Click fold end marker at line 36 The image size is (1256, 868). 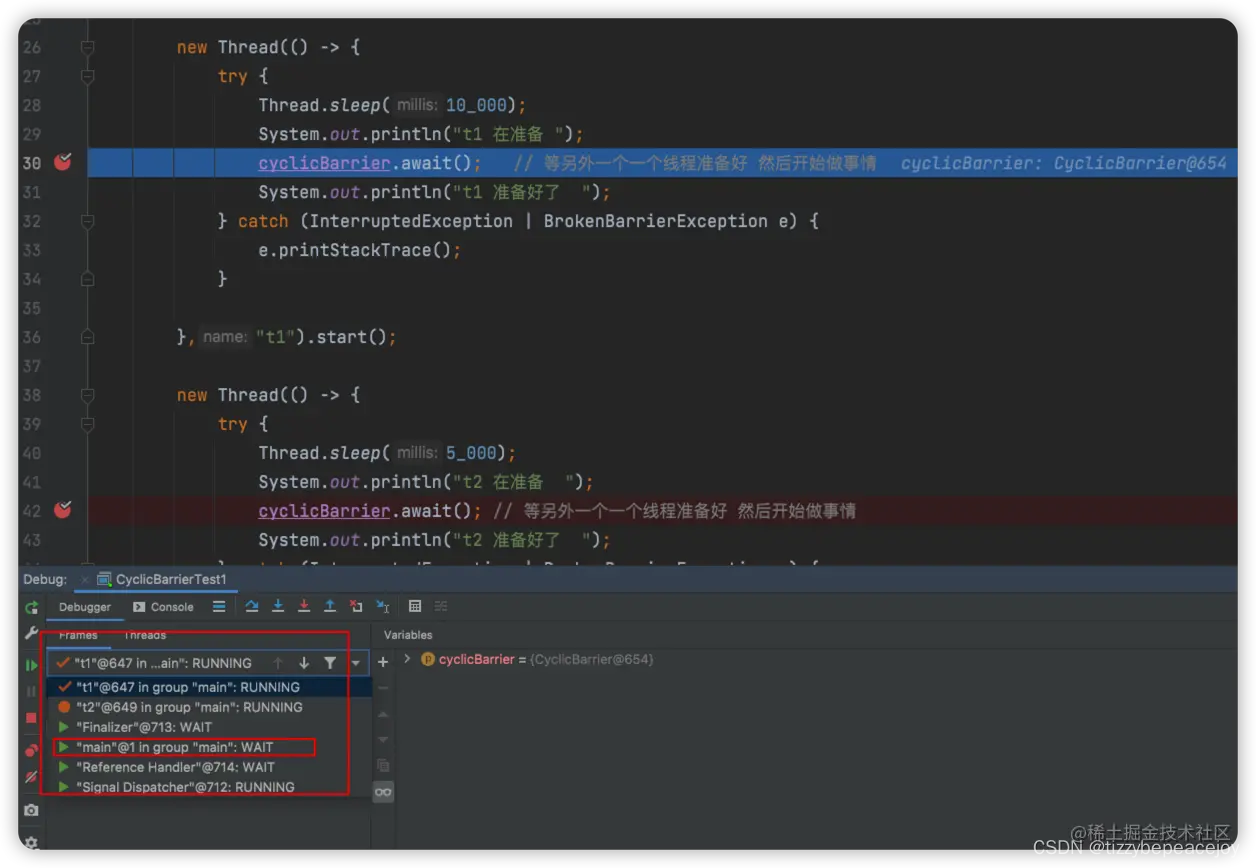click(87, 337)
